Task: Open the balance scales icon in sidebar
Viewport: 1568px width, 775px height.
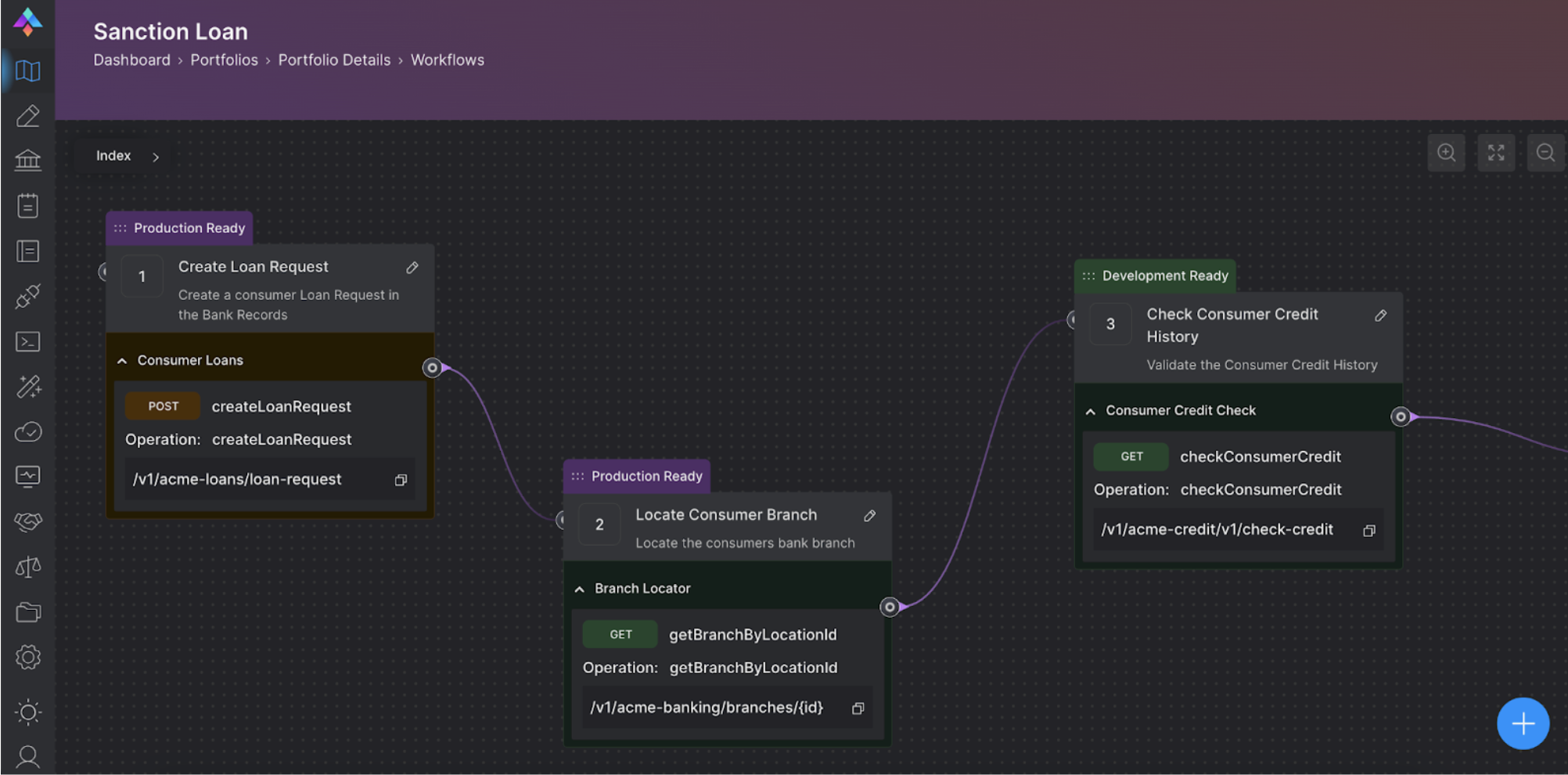Action: pyautogui.click(x=28, y=567)
